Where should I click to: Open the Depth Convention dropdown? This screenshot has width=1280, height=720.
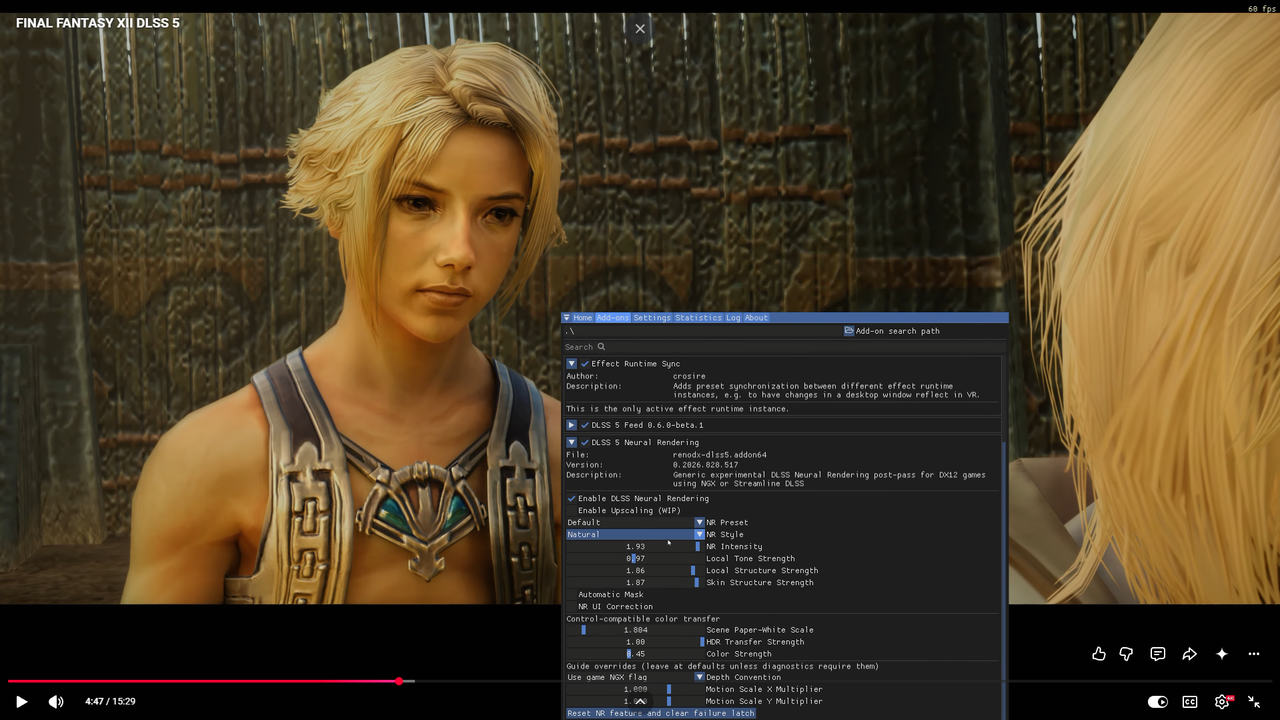click(x=635, y=677)
